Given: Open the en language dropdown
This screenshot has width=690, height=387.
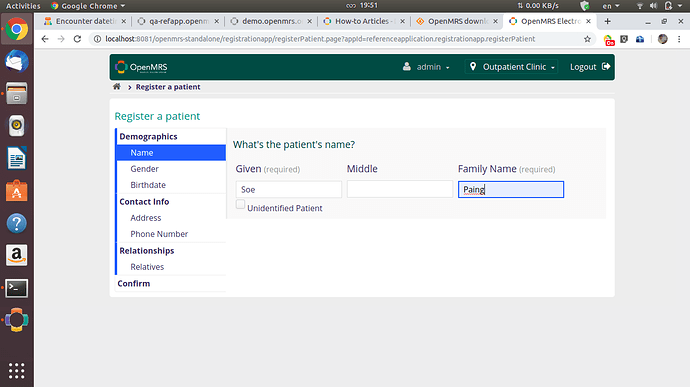Looking at the screenshot, I should coord(611,6).
